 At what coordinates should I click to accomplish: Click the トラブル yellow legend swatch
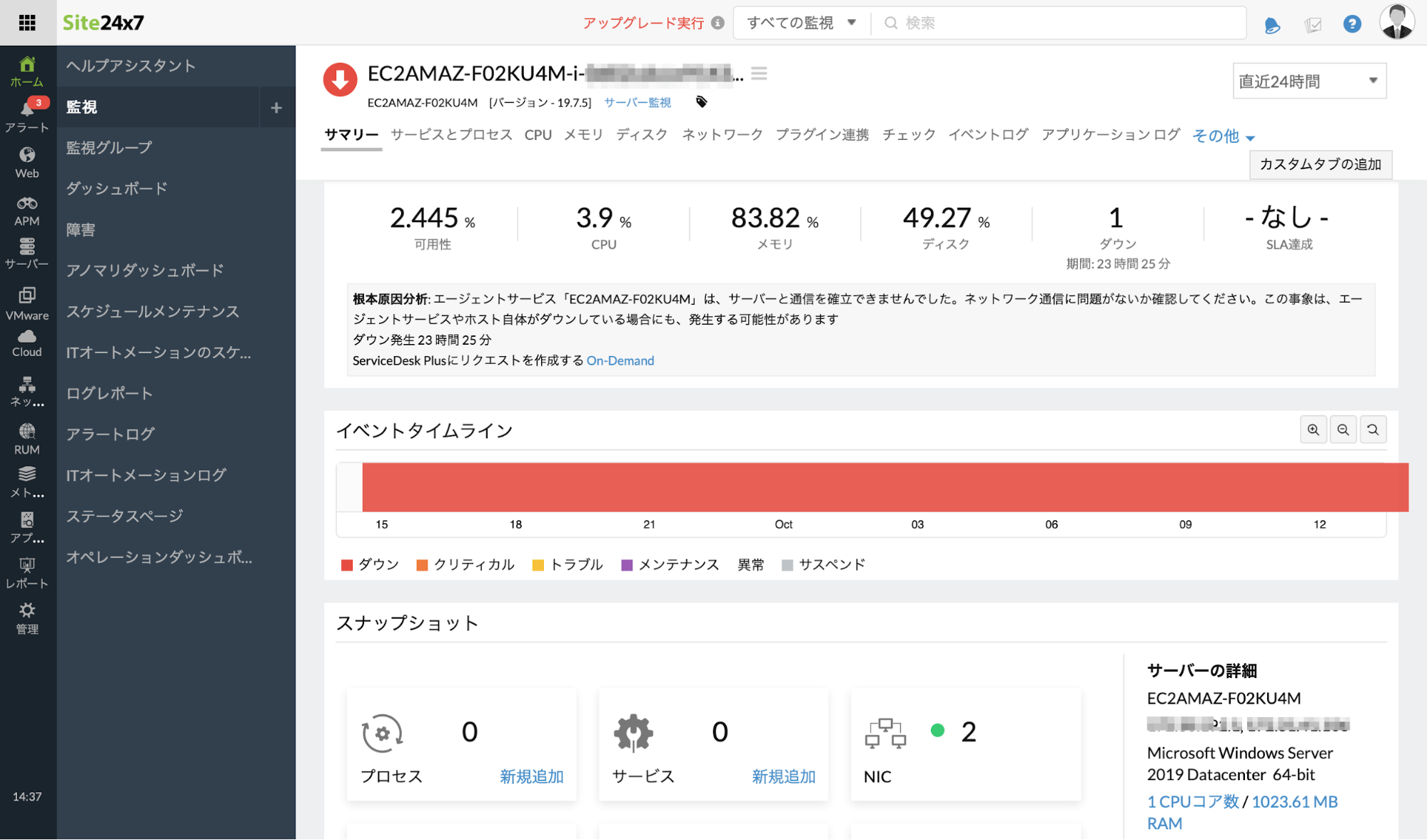(538, 565)
